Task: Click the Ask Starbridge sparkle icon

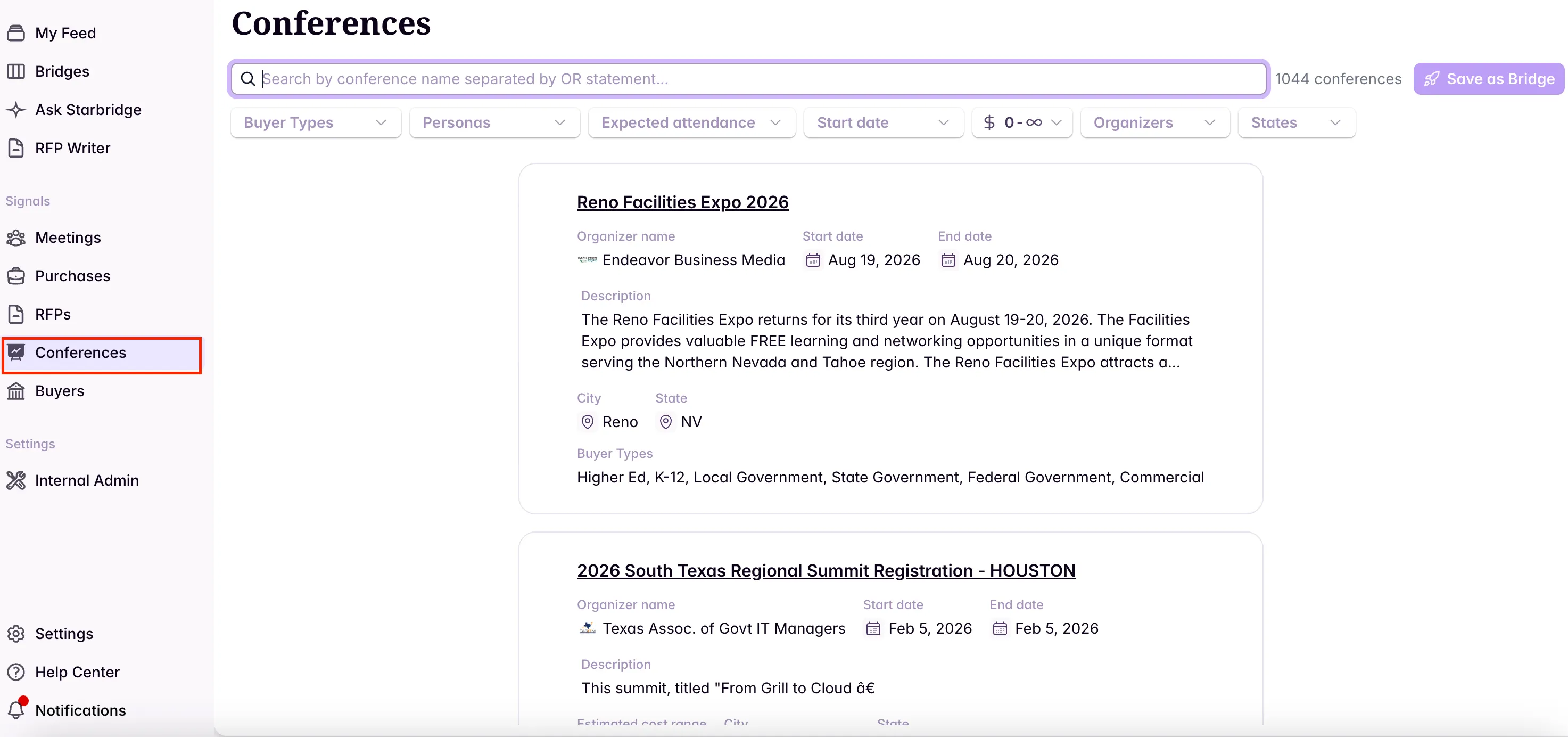Action: [x=16, y=110]
